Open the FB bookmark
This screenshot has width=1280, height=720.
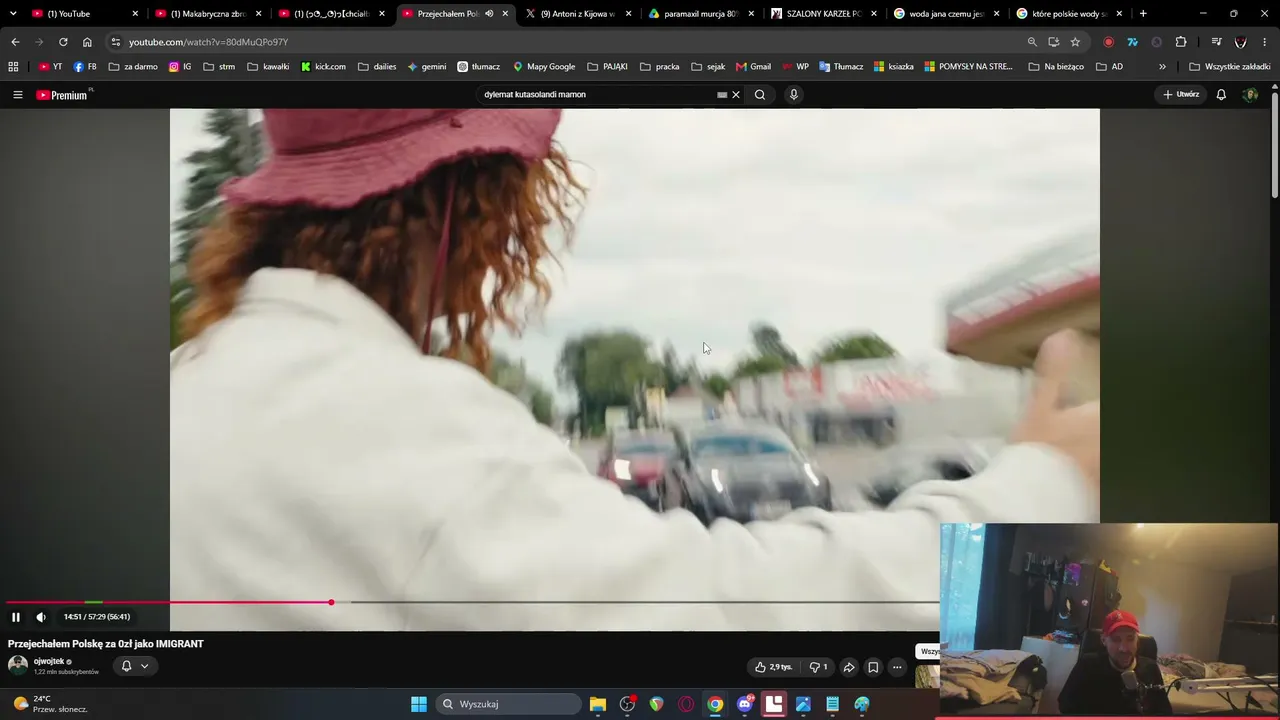click(x=85, y=67)
